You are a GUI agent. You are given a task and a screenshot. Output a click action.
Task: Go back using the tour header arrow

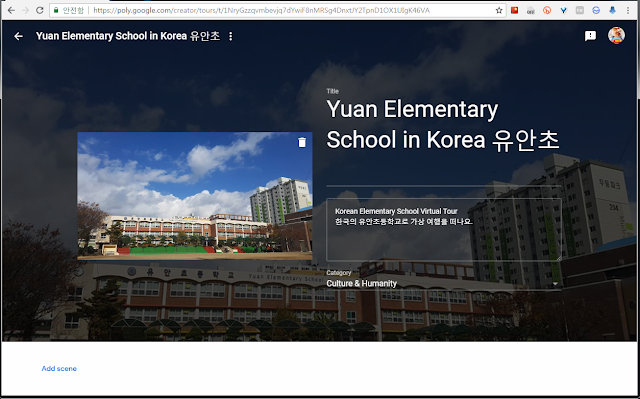coord(18,36)
